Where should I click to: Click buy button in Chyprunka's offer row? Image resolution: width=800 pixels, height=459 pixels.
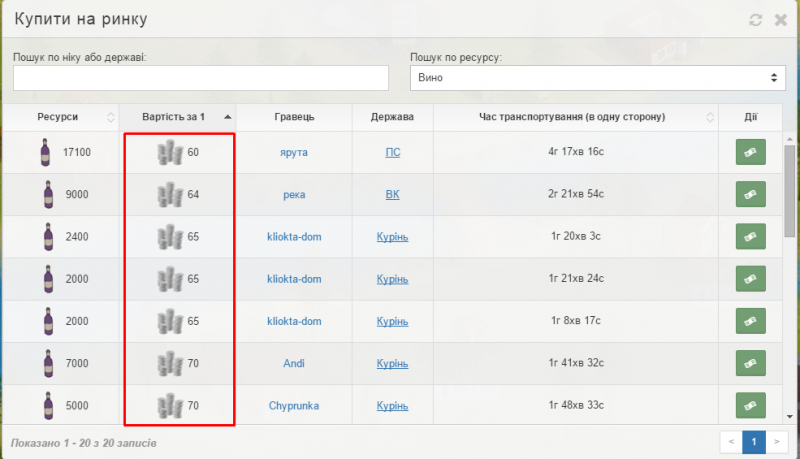pos(750,406)
